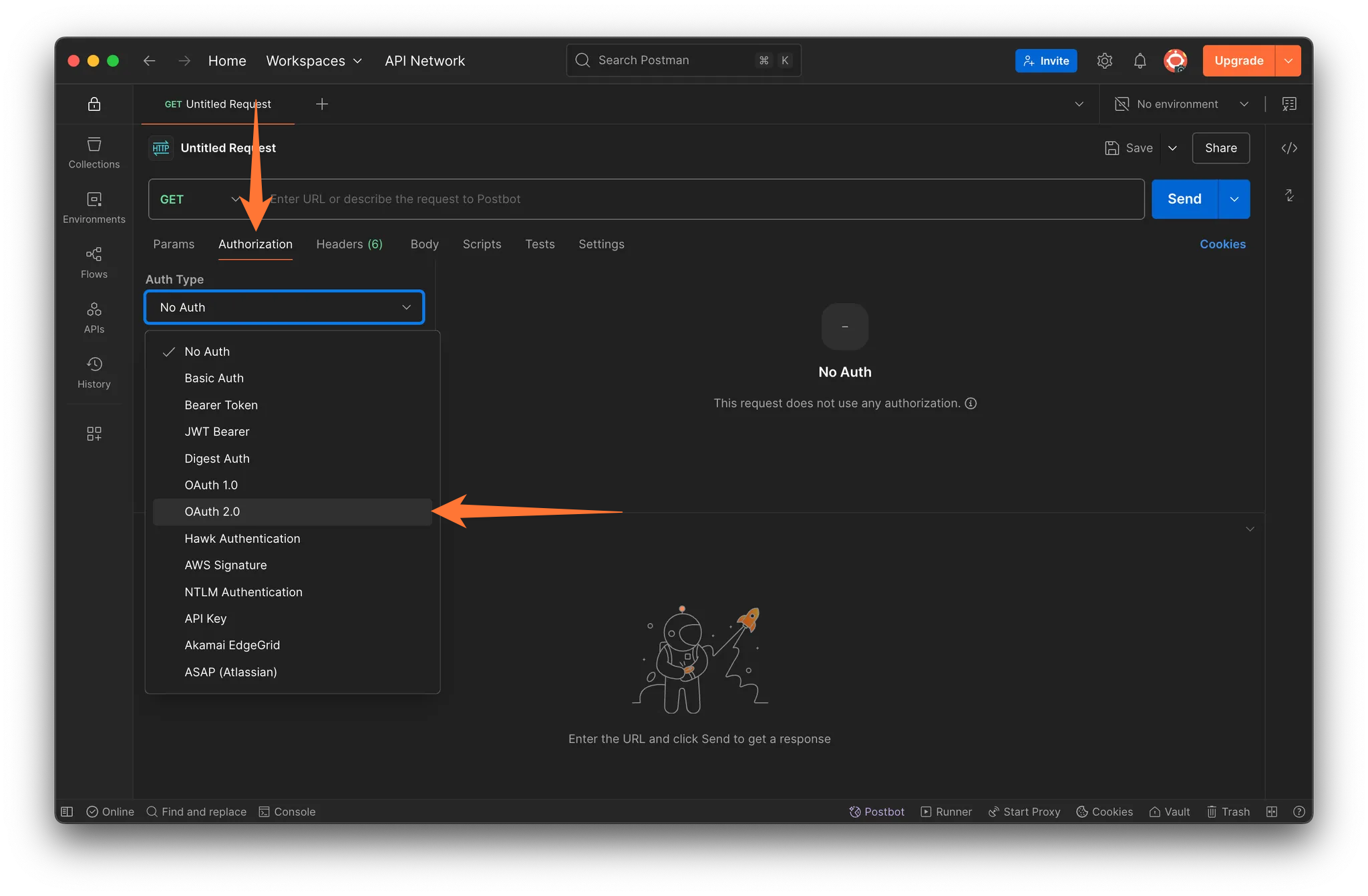Viewport: 1368px width, 896px height.
Task: Select Hawk Authentication option
Action: [x=293, y=539]
